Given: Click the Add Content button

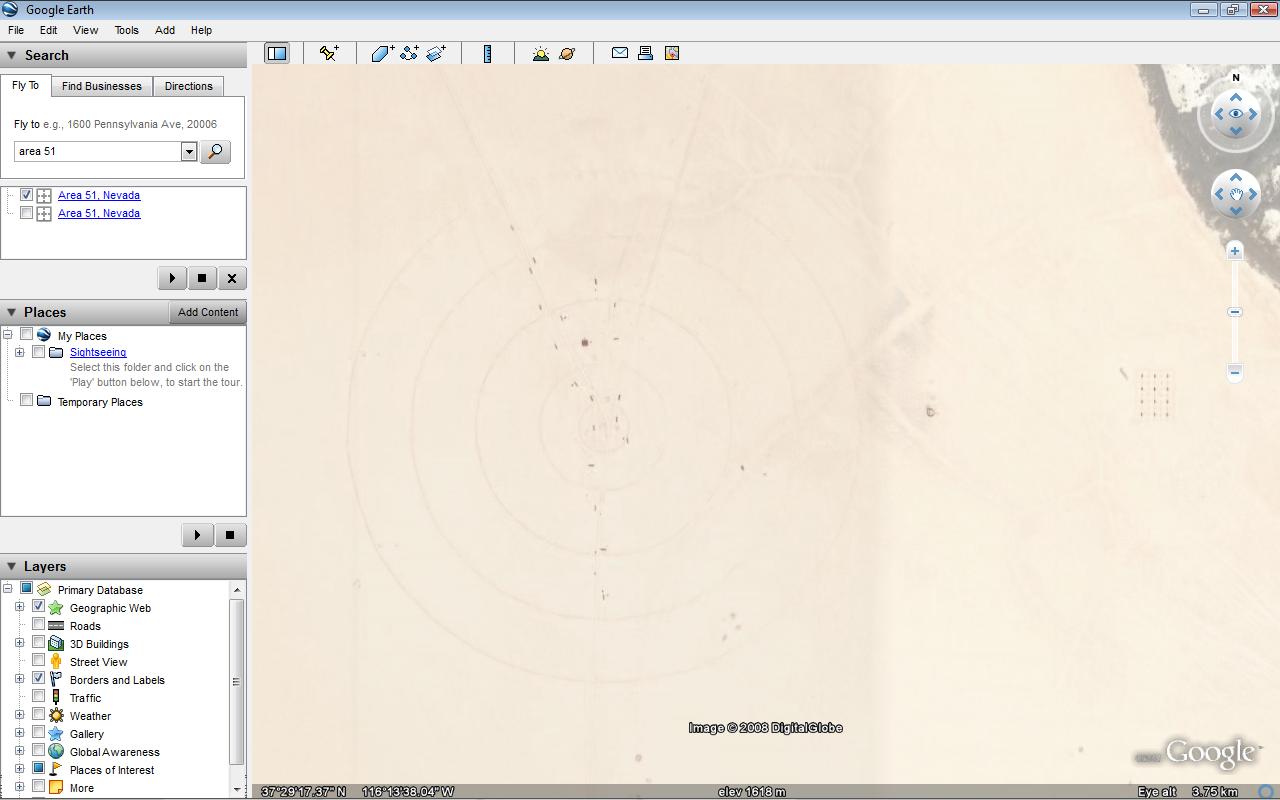Looking at the screenshot, I should (x=208, y=312).
